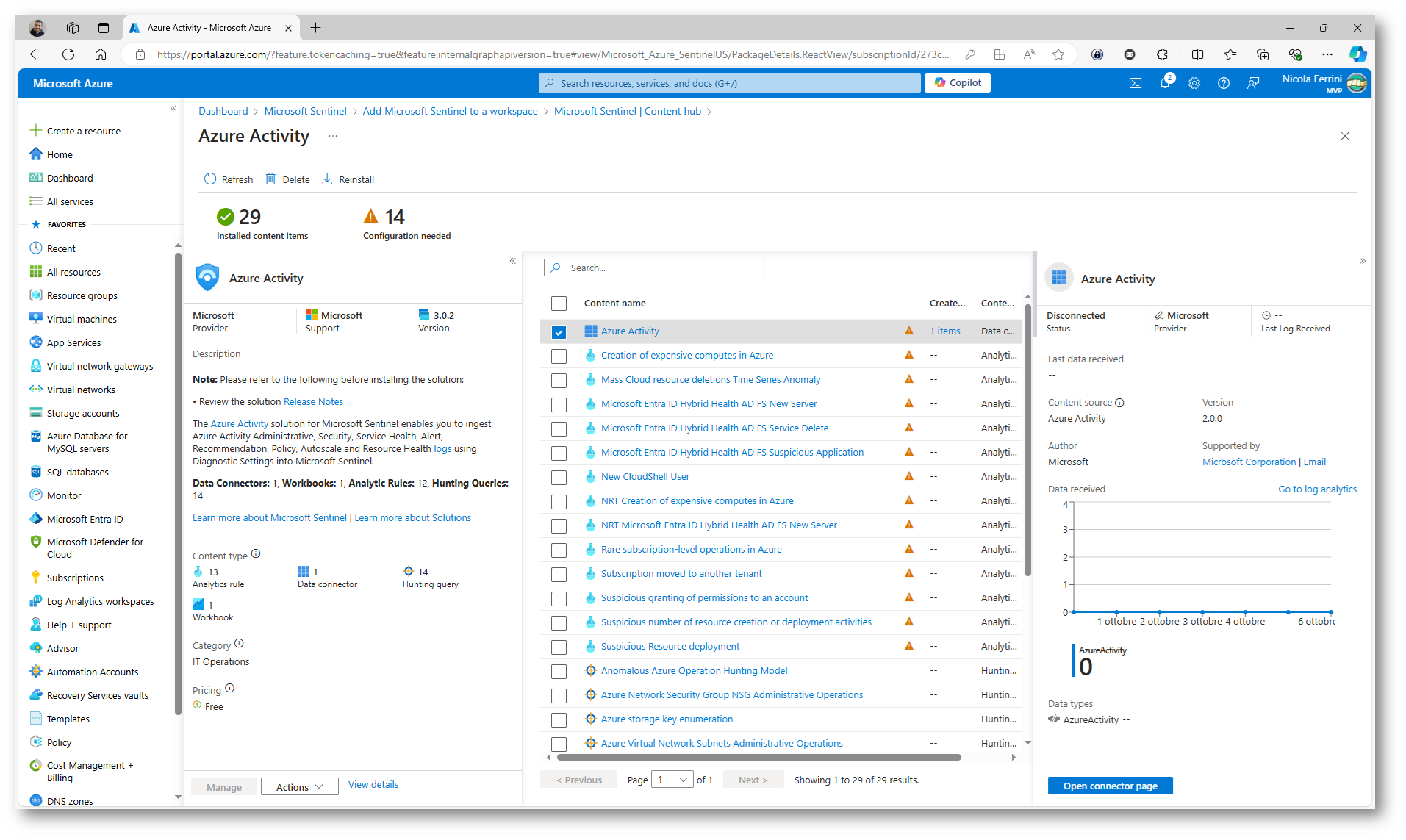Open Microsoft Entra ID in sidebar
The width and height of the screenshot is (1406, 840).
click(76, 519)
